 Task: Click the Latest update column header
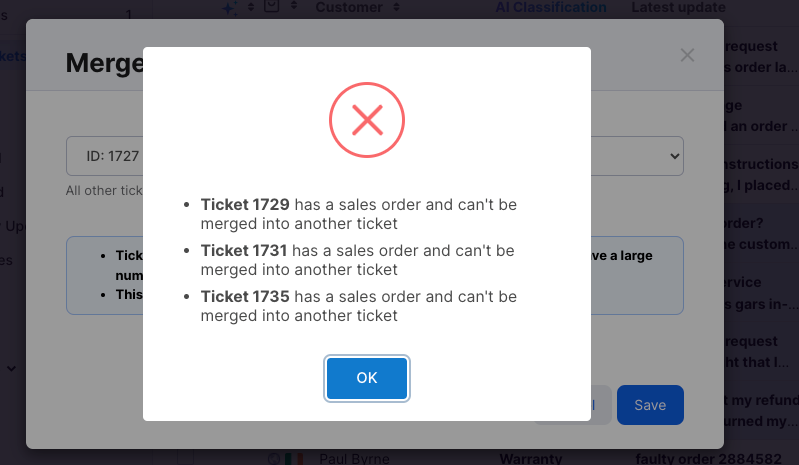[678, 7]
